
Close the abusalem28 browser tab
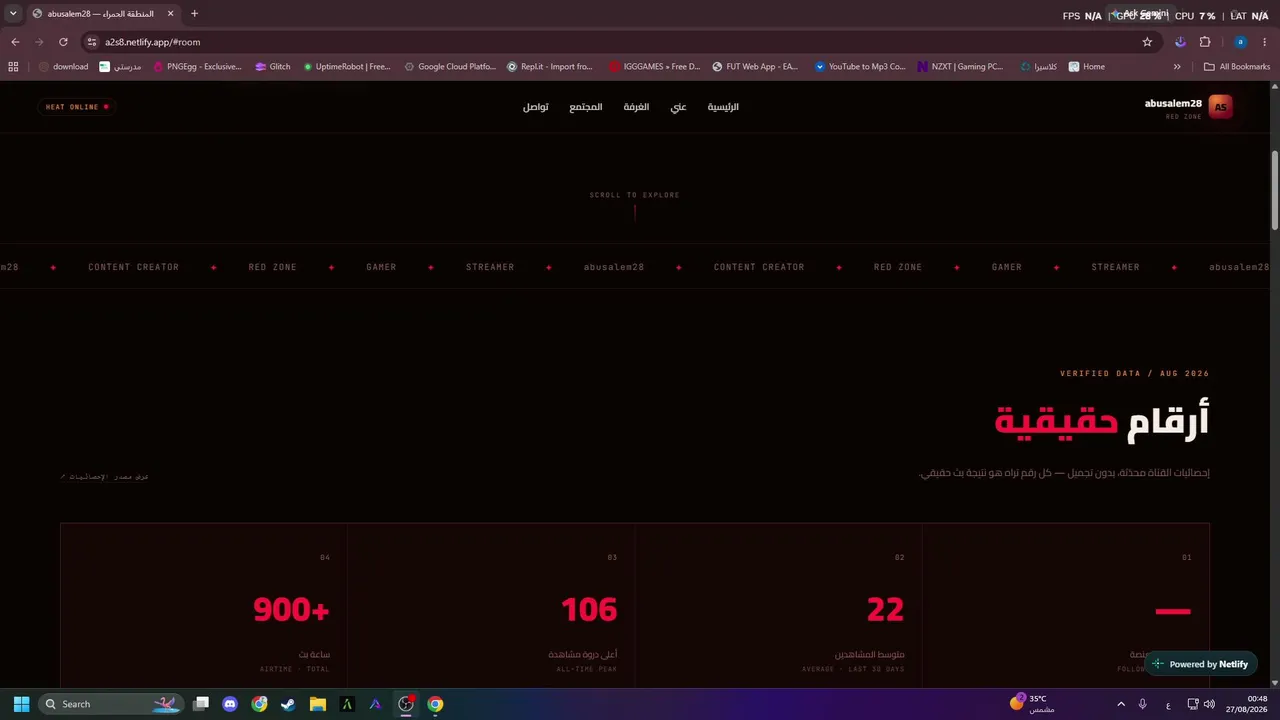pyautogui.click(x=170, y=14)
